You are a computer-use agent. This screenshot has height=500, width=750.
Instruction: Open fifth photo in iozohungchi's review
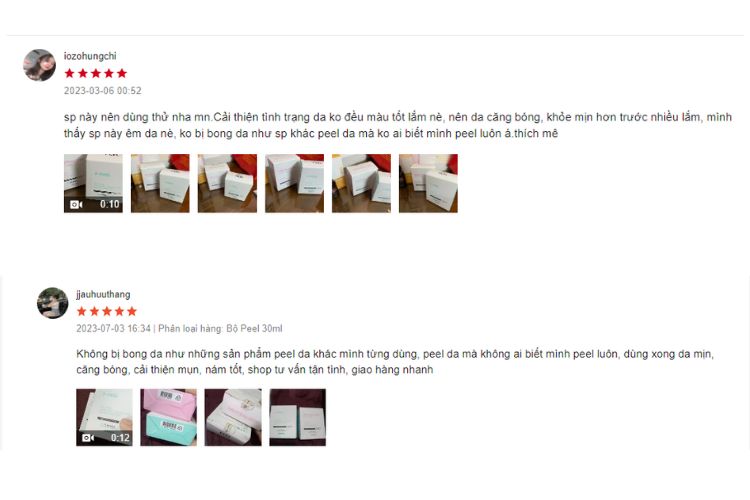coord(361,183)
